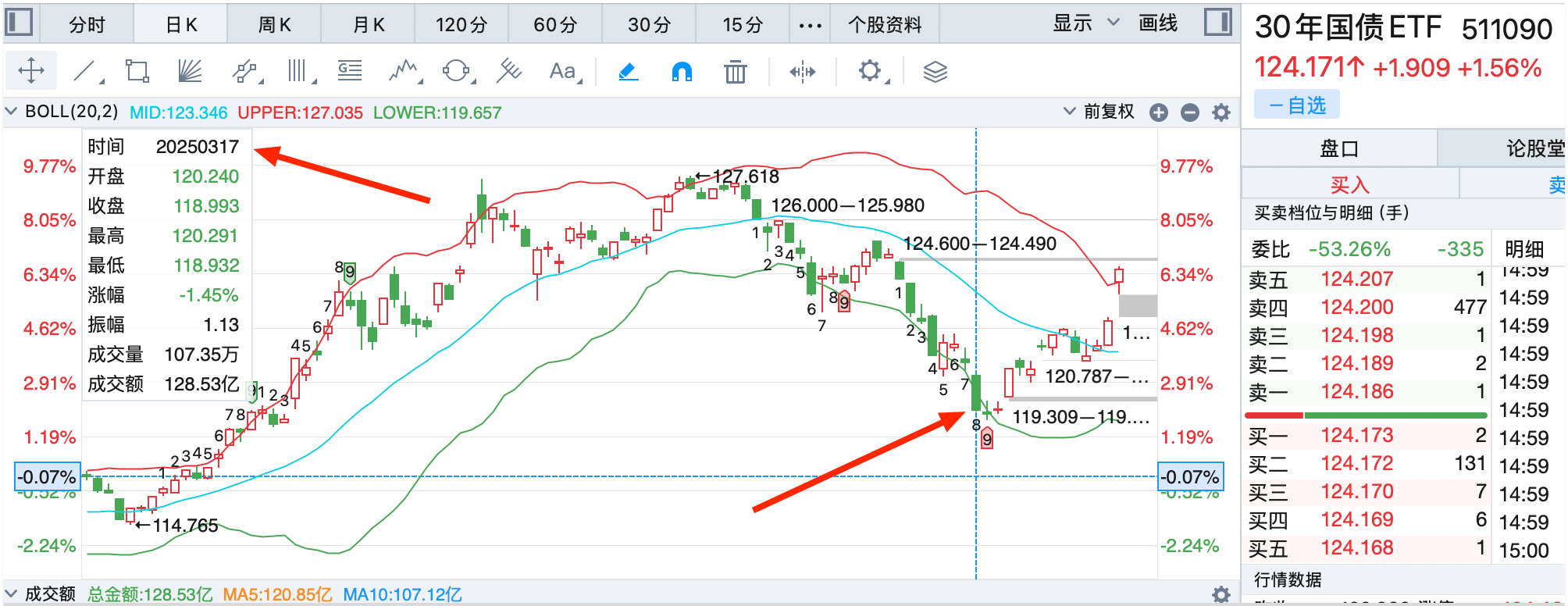Click the 自选 watchlist button
Screen dimensions: 1568x606
point(1297,105)
